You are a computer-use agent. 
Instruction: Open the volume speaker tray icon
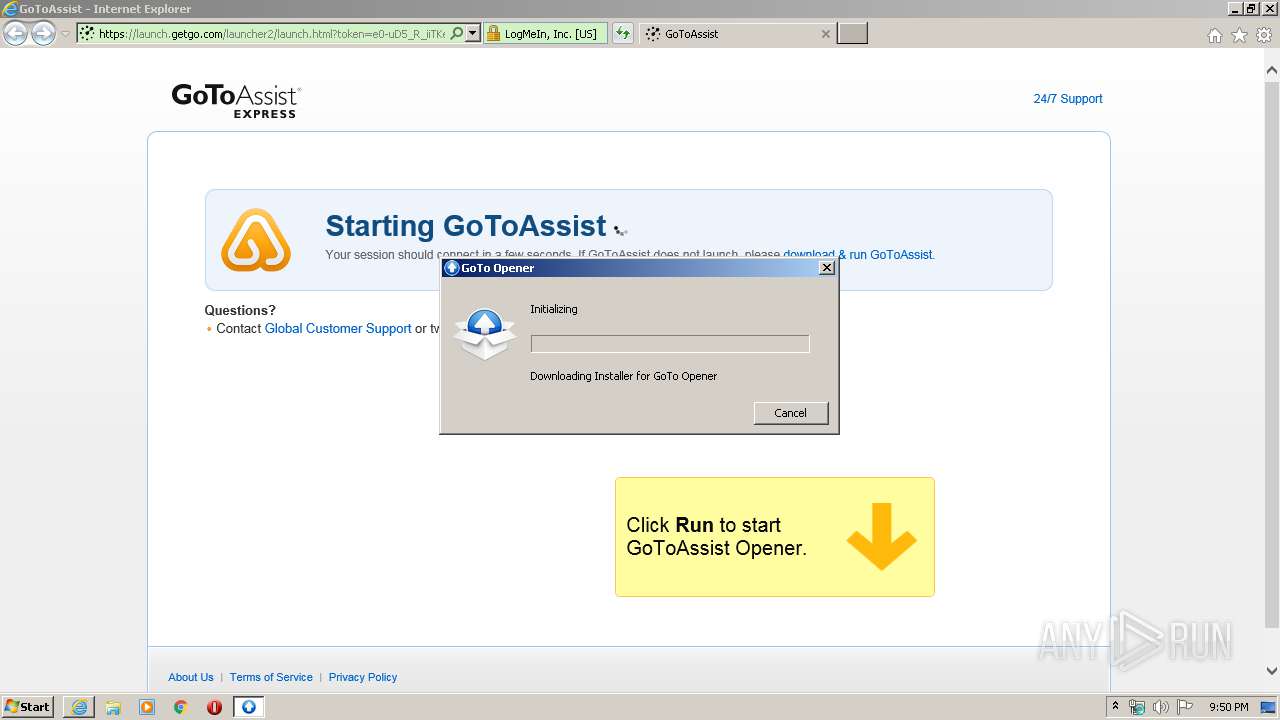point(1161,707)
